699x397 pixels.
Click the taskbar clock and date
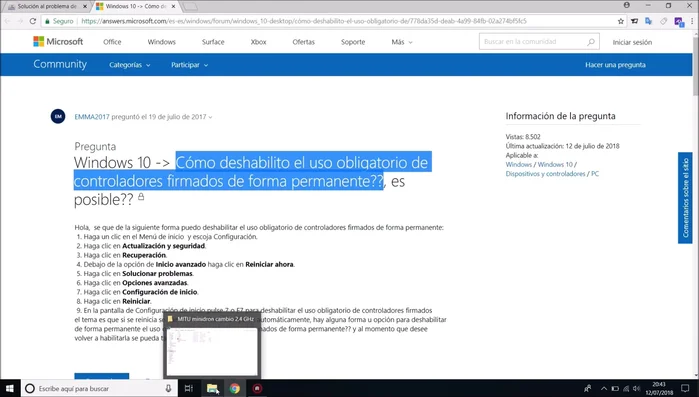(659, 389)
